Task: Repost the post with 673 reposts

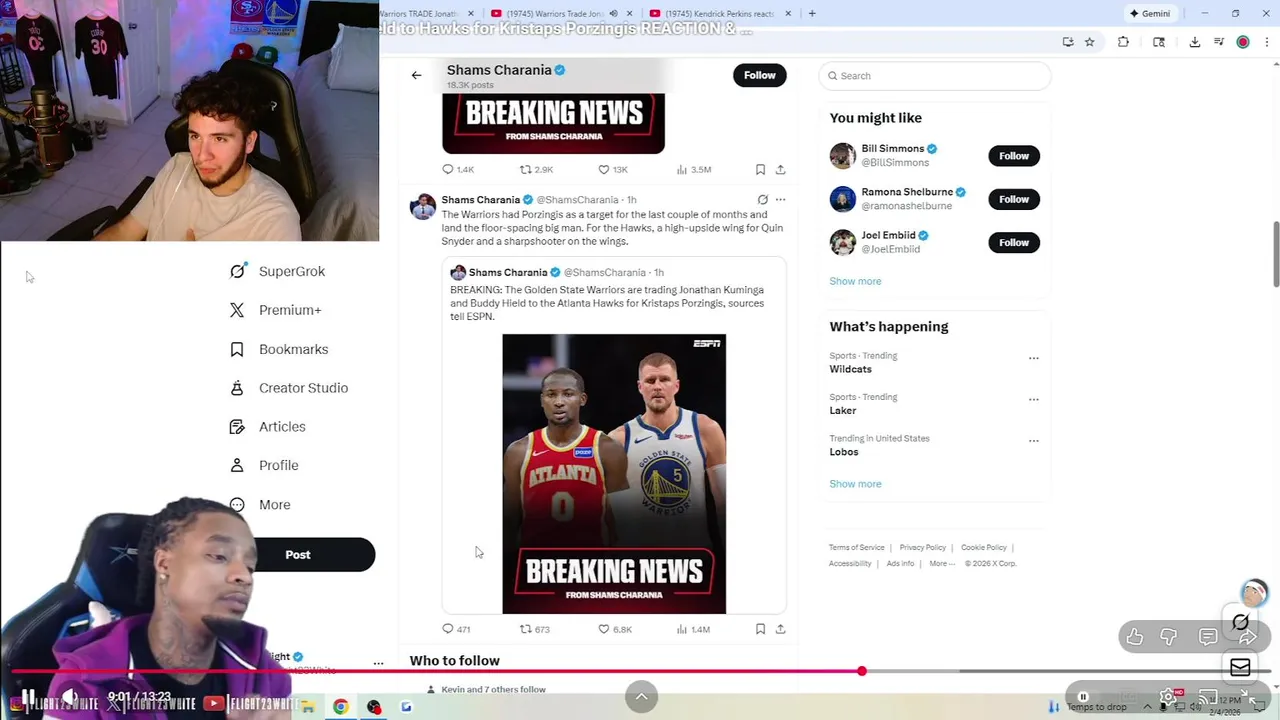Action: (x=534, y=629)
